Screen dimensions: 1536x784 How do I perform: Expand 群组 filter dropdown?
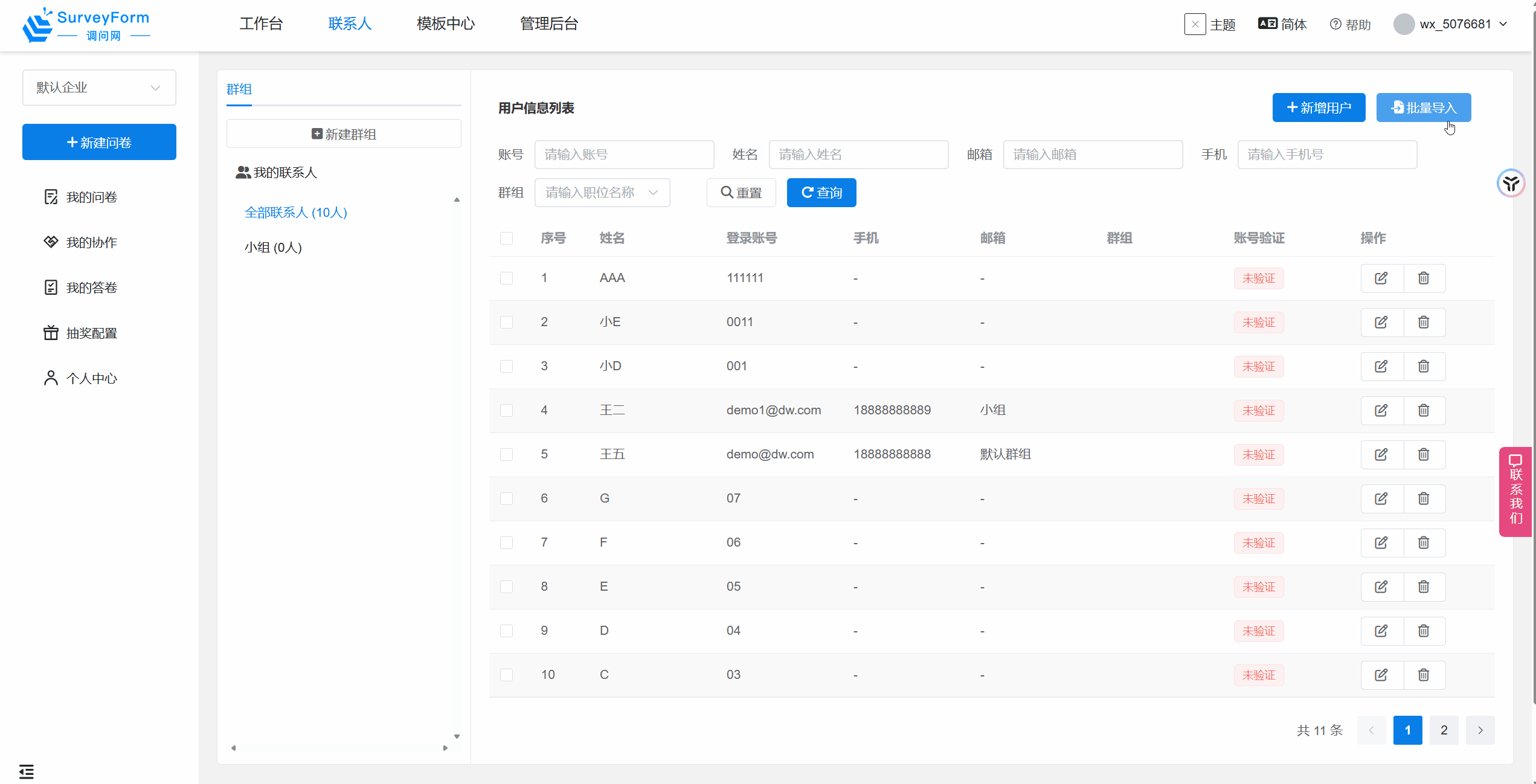pyautogui.click(x=602, y=193)
